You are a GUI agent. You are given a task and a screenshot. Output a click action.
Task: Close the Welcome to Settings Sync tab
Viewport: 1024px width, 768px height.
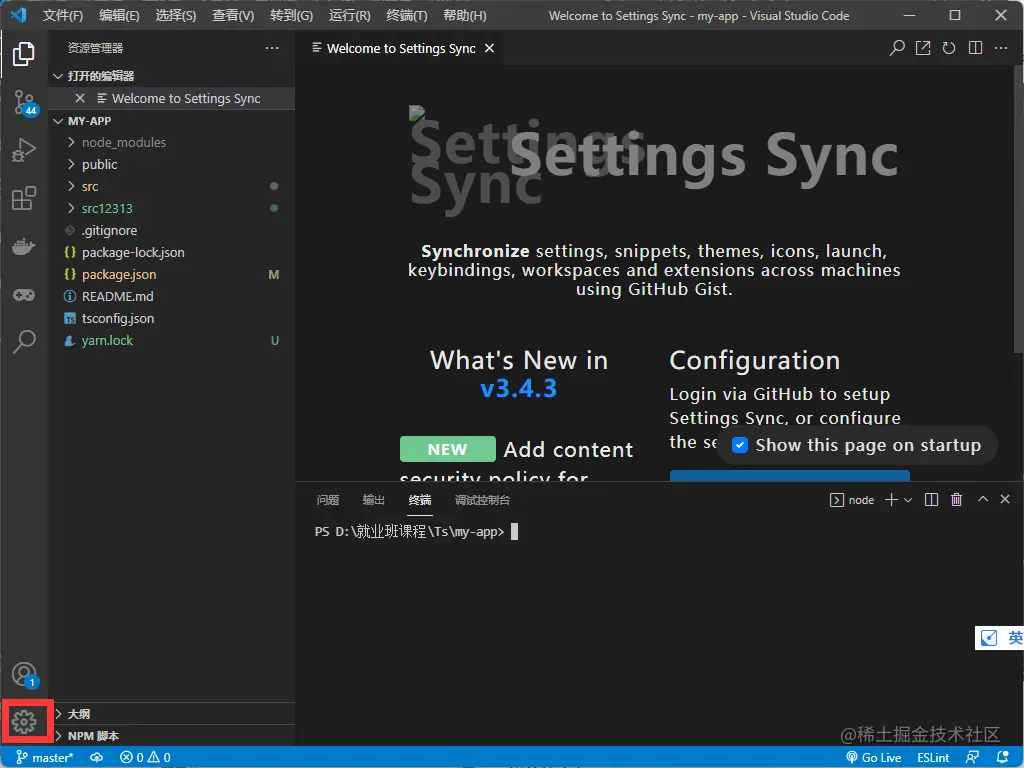[489, 48]
